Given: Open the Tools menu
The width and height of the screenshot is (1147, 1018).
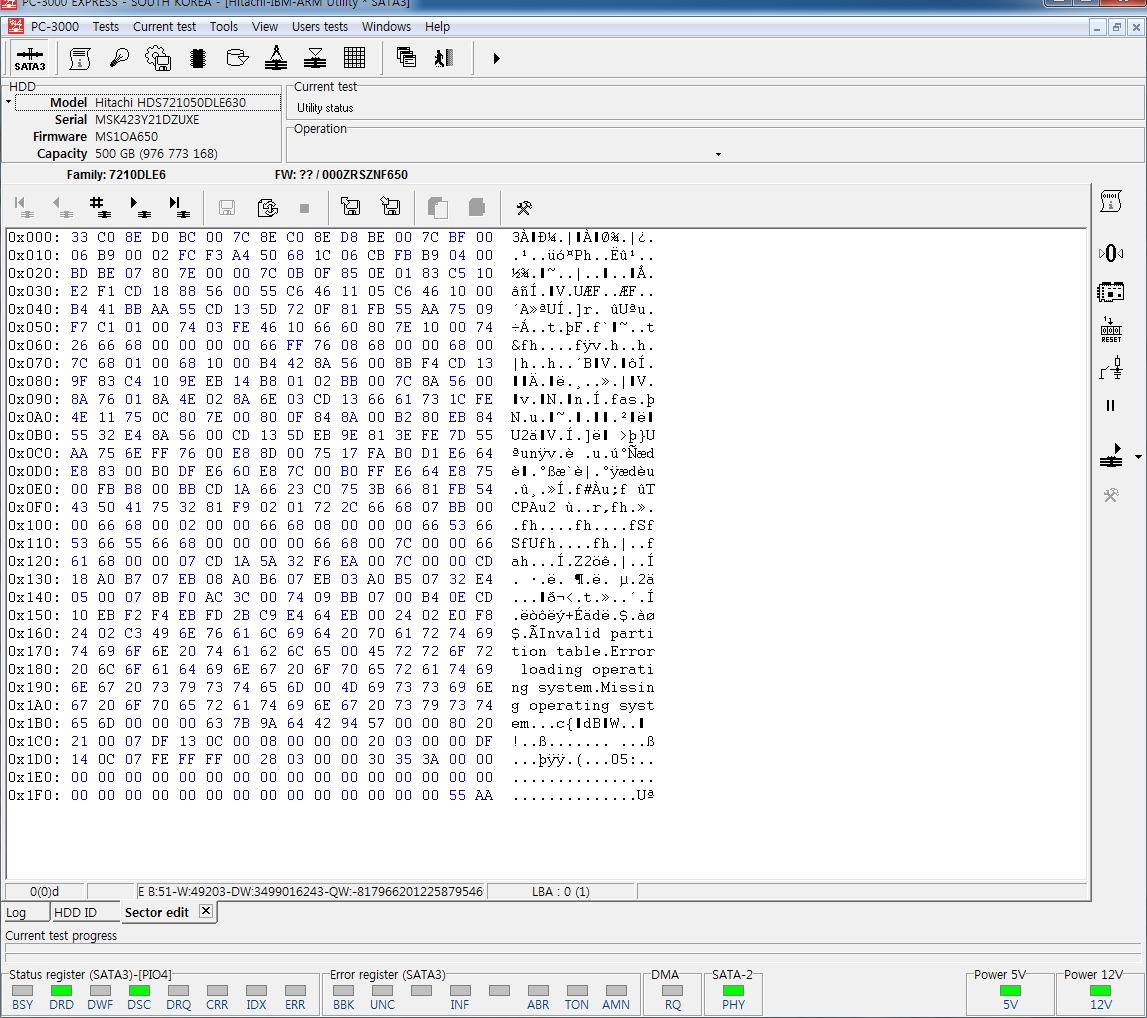Looking at the screenshot, I should pyautogui.click(x=223, y=27).
